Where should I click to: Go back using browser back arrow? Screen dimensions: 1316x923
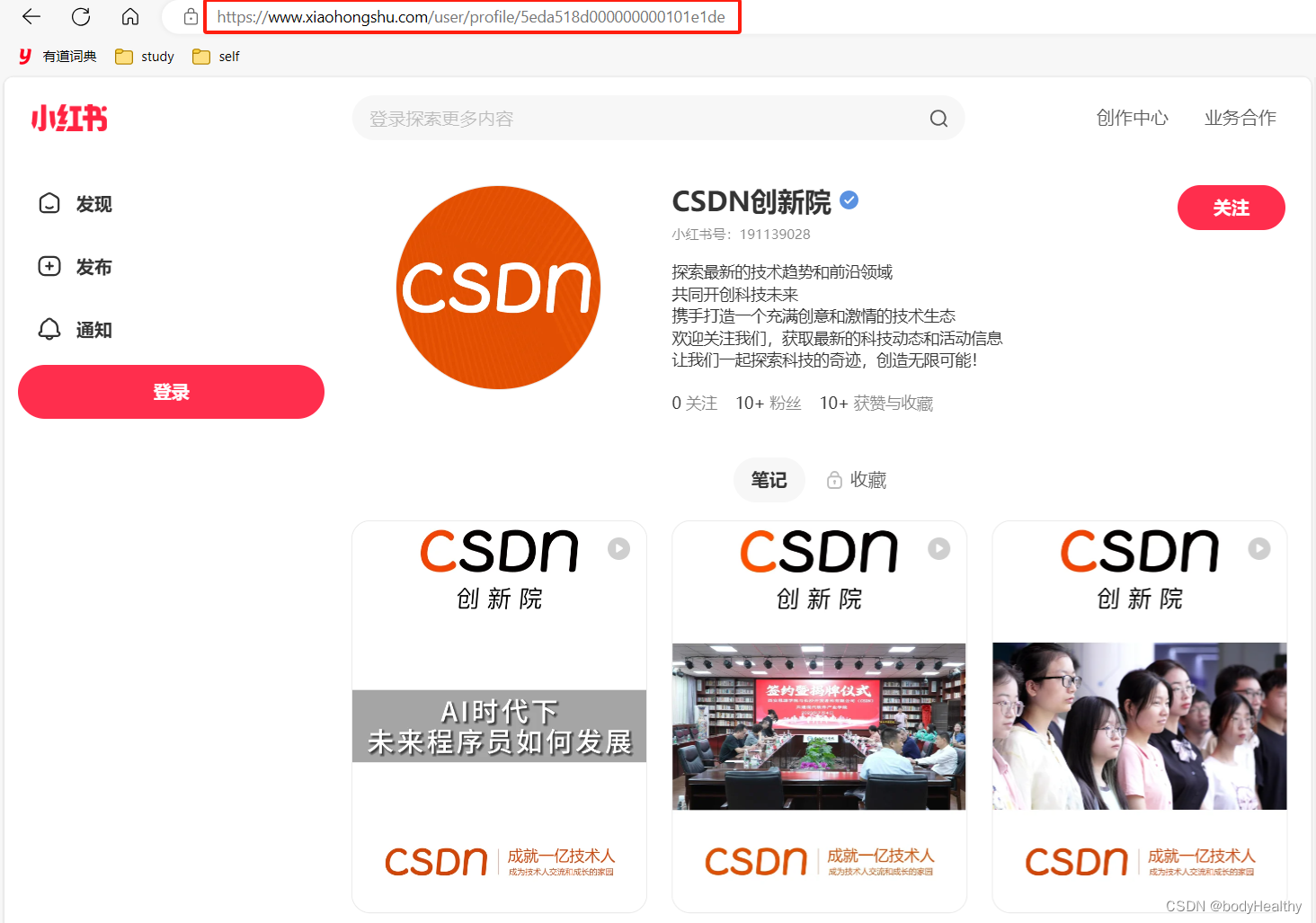click(31, 16)
